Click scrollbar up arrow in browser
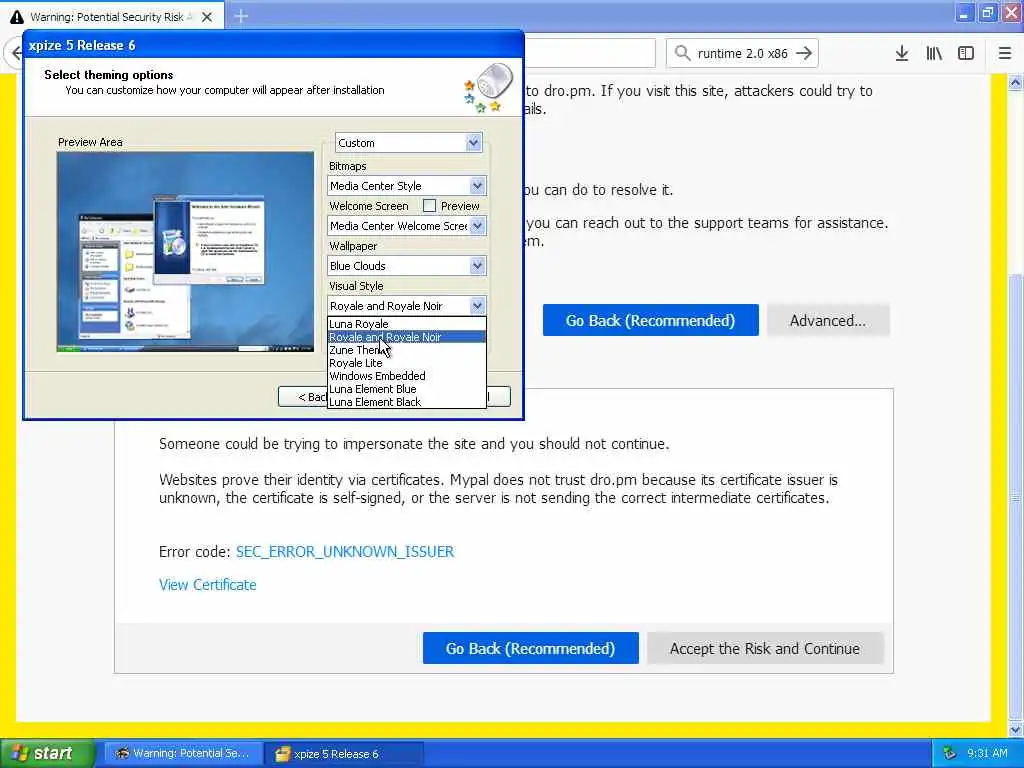This screenshot has height=768, width=1024. [x=1016, y=83]
